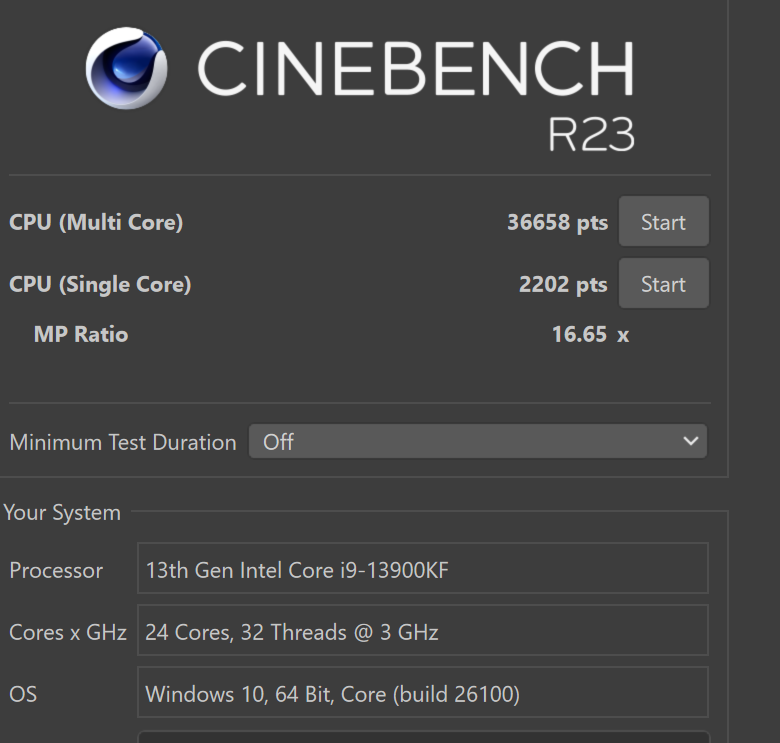780x743 pixels.
Task: Start the CPU Single Core test
Action: tap(664, 283)
